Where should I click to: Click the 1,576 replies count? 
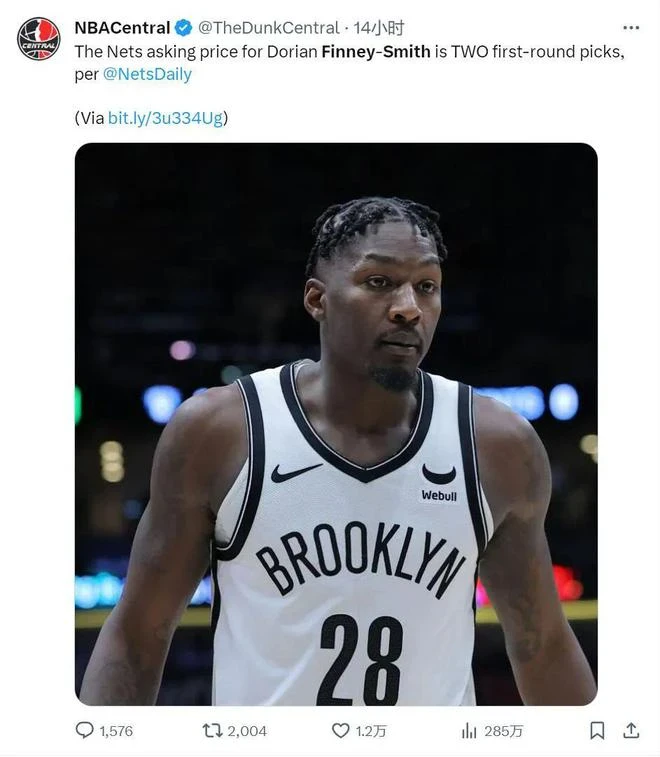pos(116,731)
